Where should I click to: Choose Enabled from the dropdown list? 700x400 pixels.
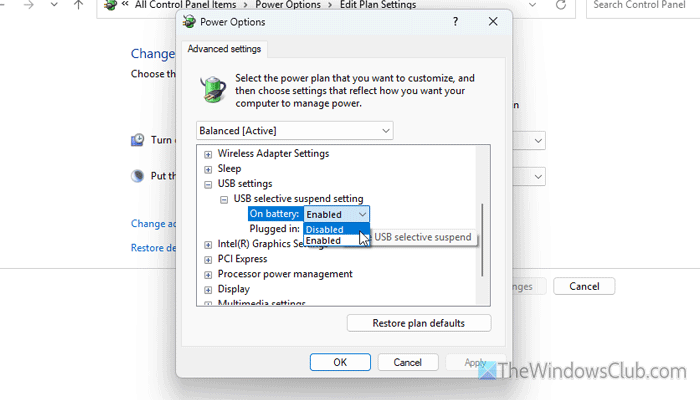[x=336, y=241]
